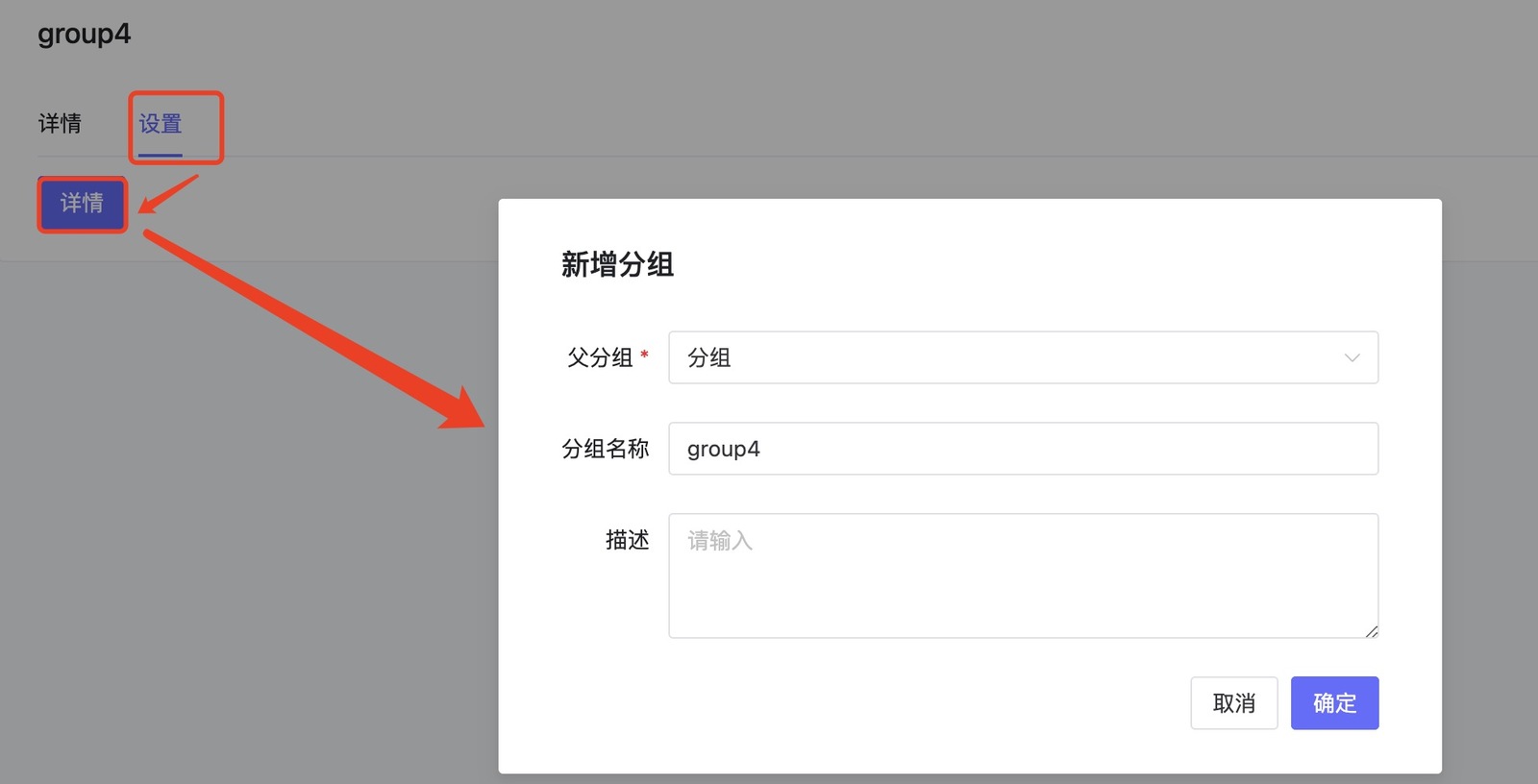This screenshot has height=784, width=1538.
Task: Click the 分组名称 field label
Action: 605,449
